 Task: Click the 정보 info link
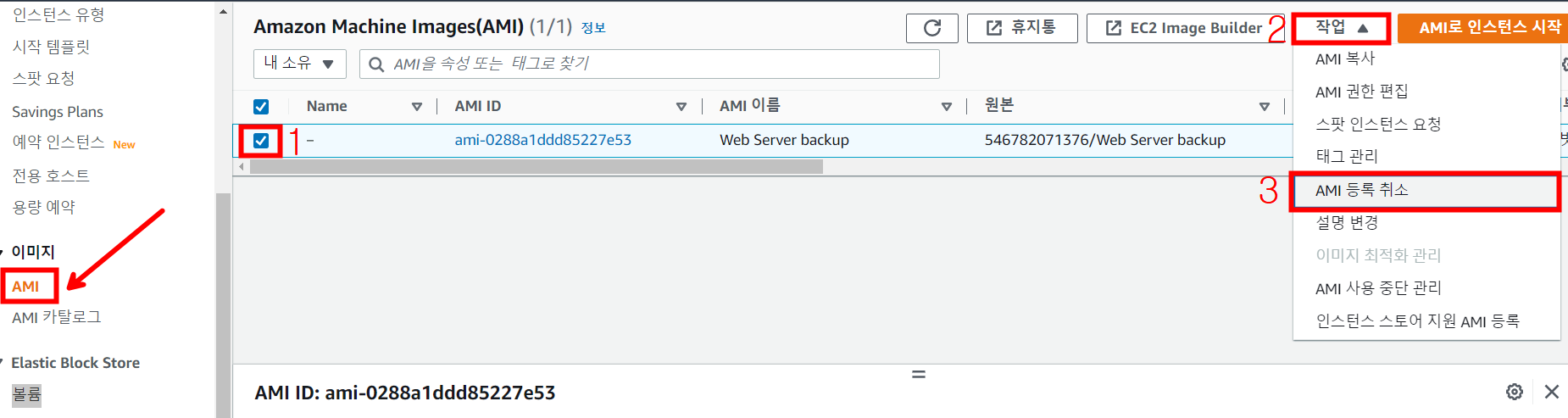[x=593, y=28]
